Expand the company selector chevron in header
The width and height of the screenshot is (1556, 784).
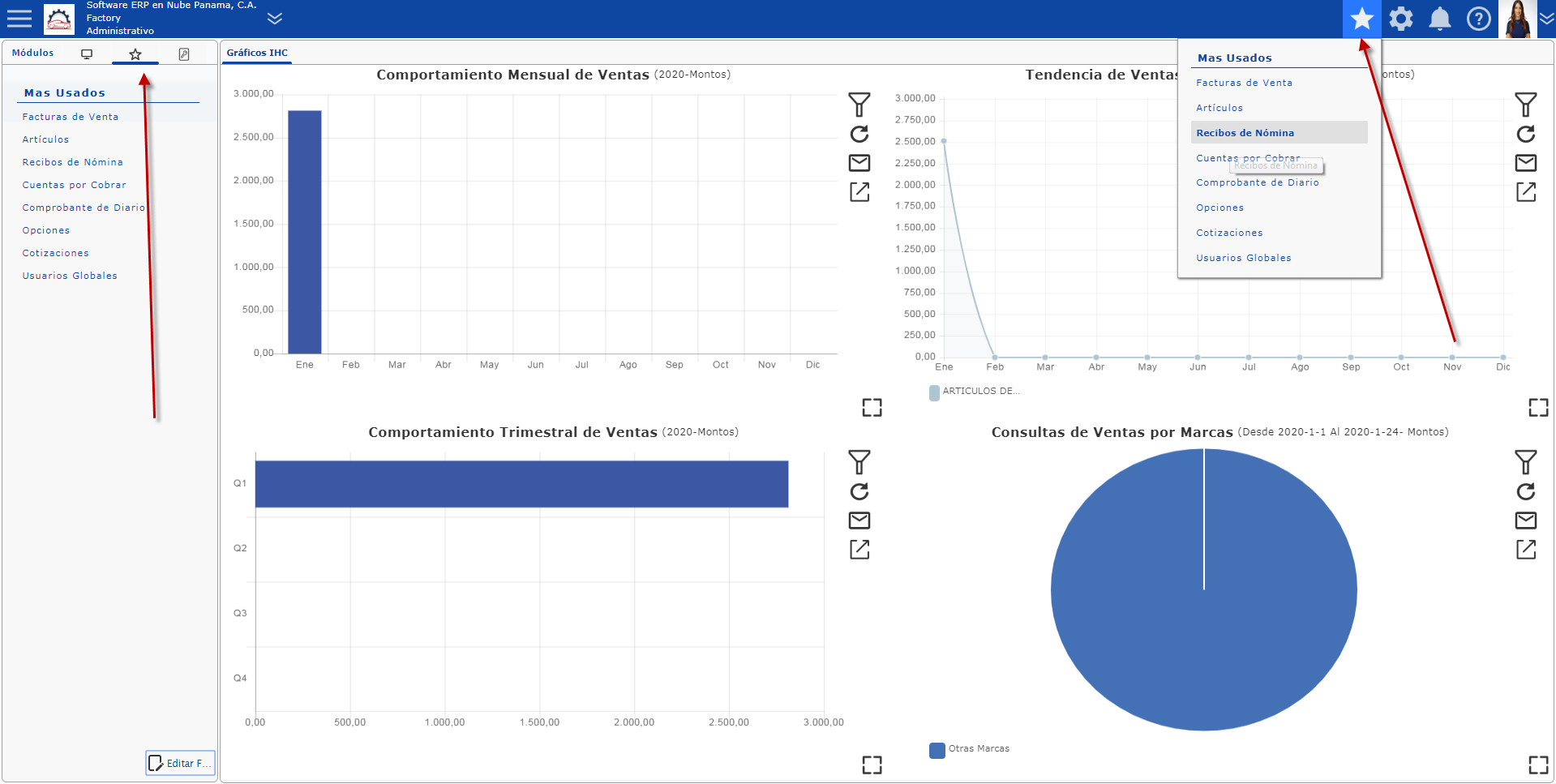tap(275, 19)
